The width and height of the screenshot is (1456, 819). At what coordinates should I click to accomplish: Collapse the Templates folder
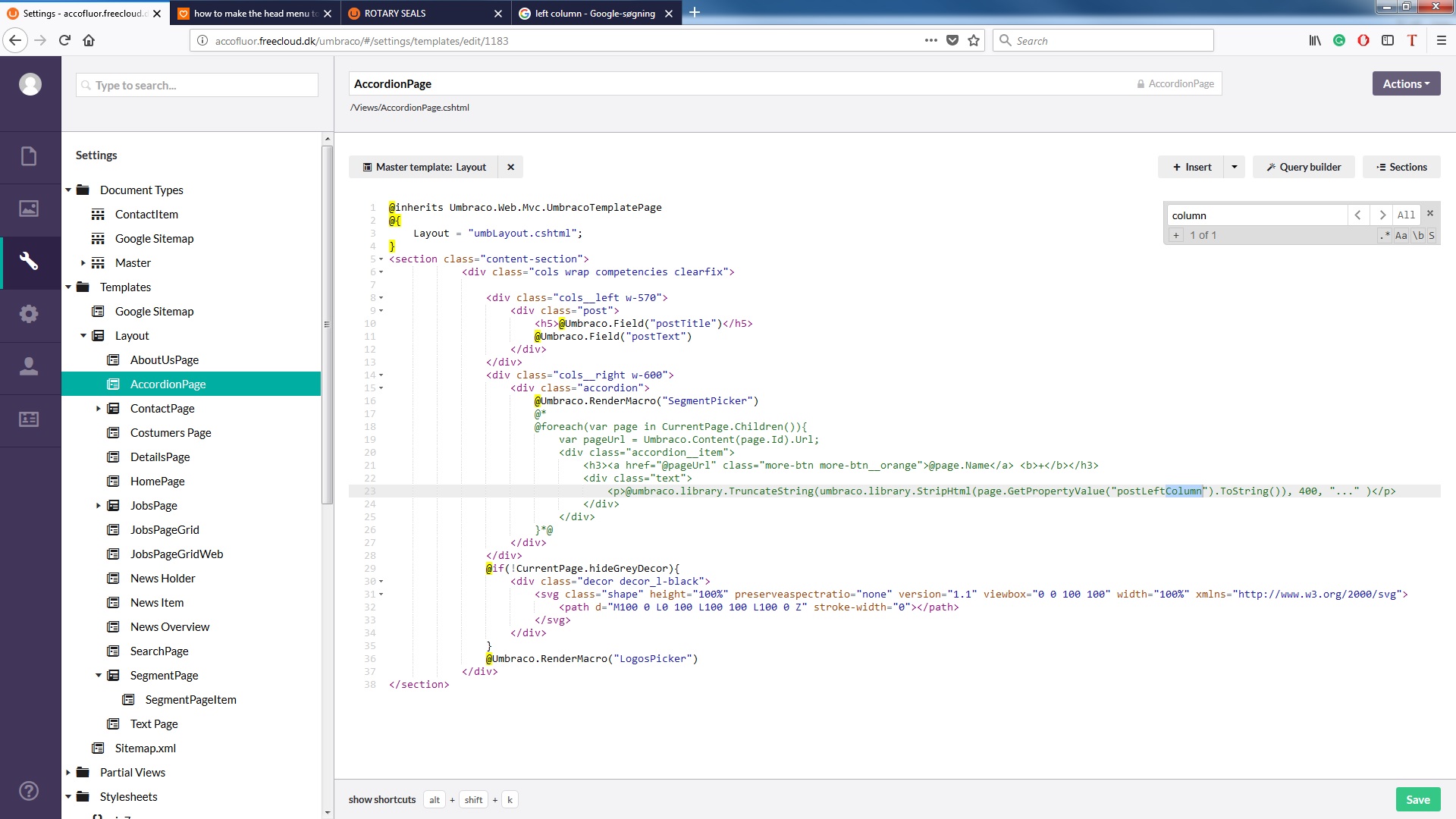68,287
